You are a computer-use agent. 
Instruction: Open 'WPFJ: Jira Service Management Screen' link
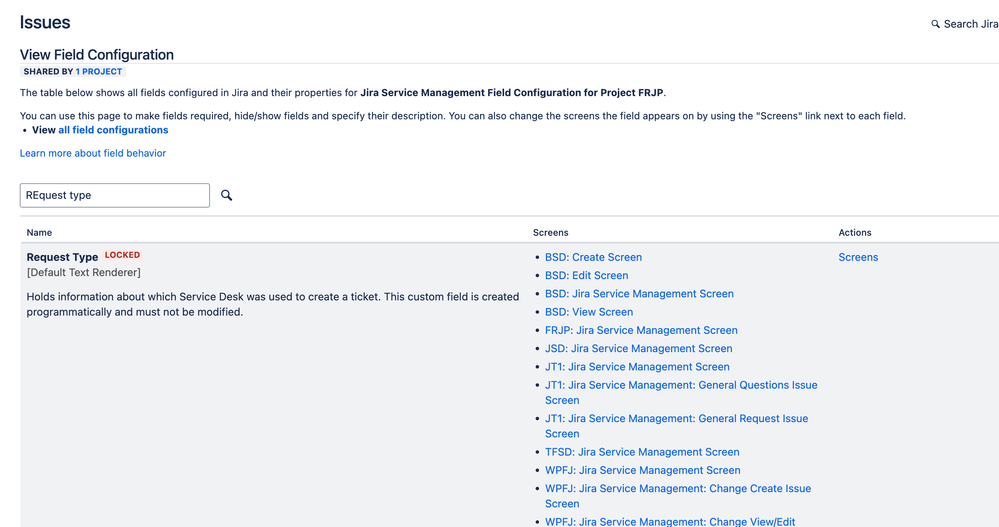point(642,470)
